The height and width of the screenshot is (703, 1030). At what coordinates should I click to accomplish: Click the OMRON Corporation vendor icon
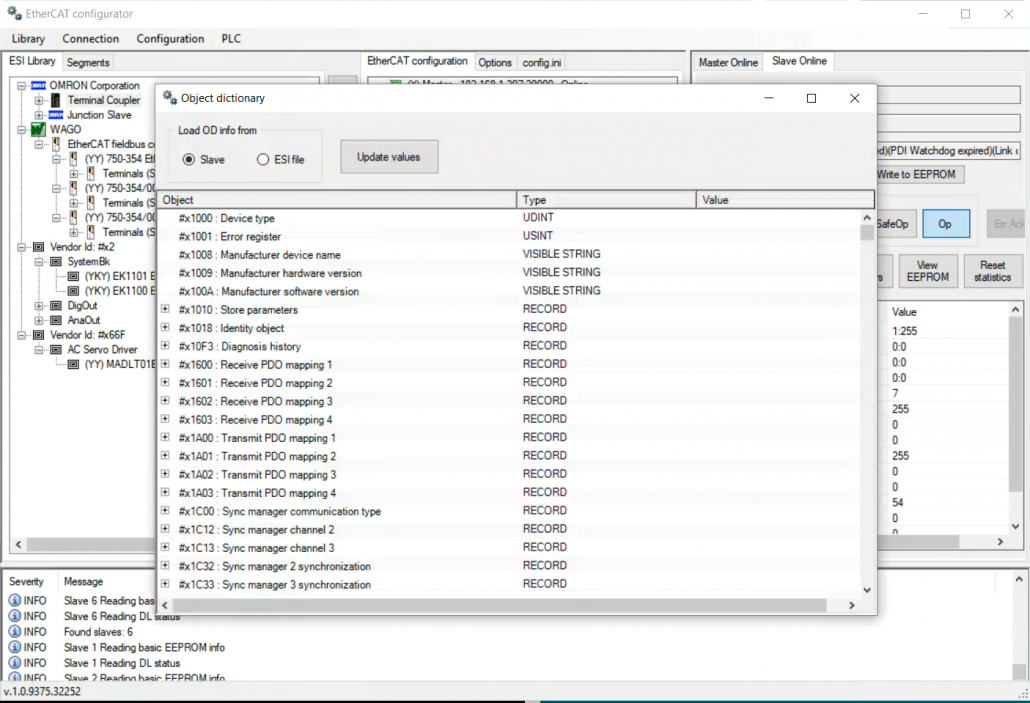coord(38,85)
